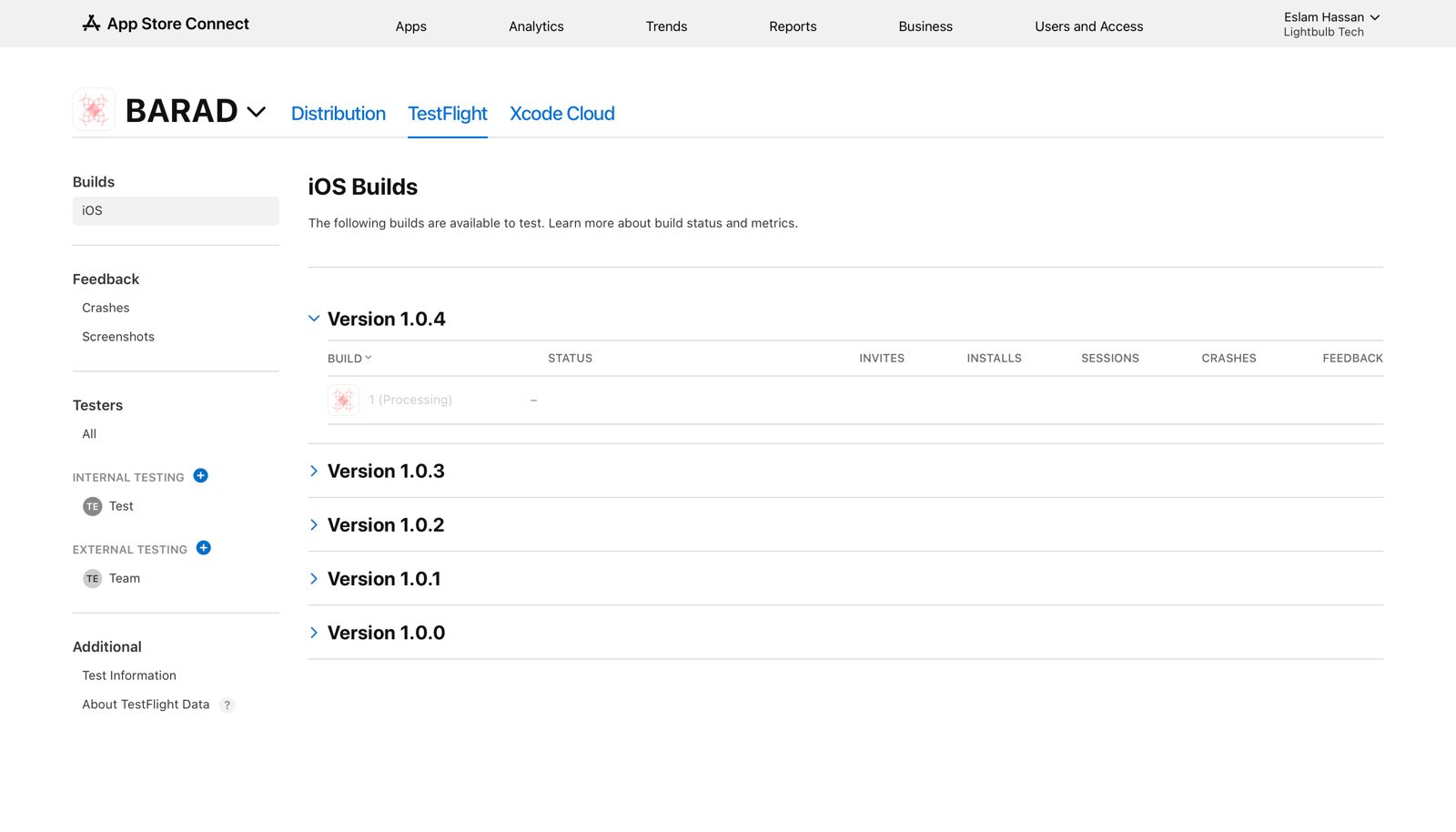The height and width of the screenshot is (832, 1456).
Task: Expand the Version 1.0.1 section
Action: point(314,579)
